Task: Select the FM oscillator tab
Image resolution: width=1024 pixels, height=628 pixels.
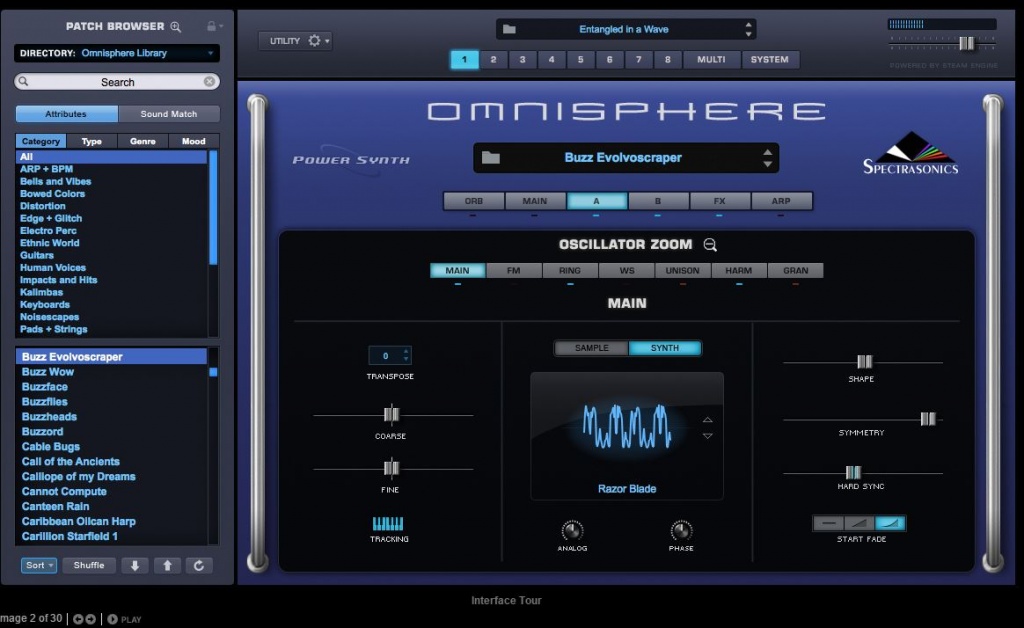Action: [x=514, y=270]
